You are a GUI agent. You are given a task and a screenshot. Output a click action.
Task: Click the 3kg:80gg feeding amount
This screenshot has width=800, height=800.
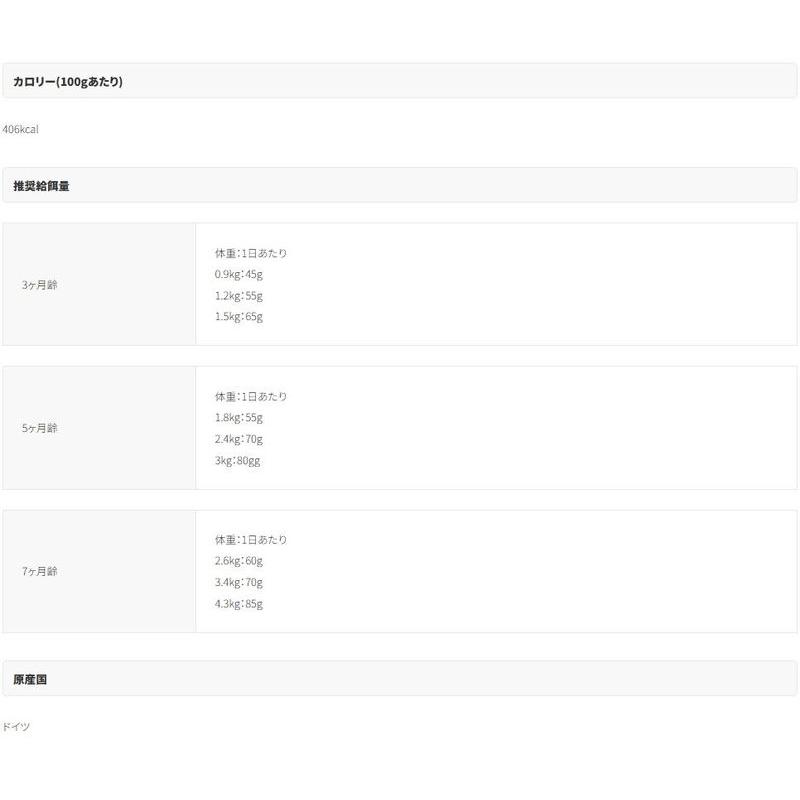click(238, 461)
